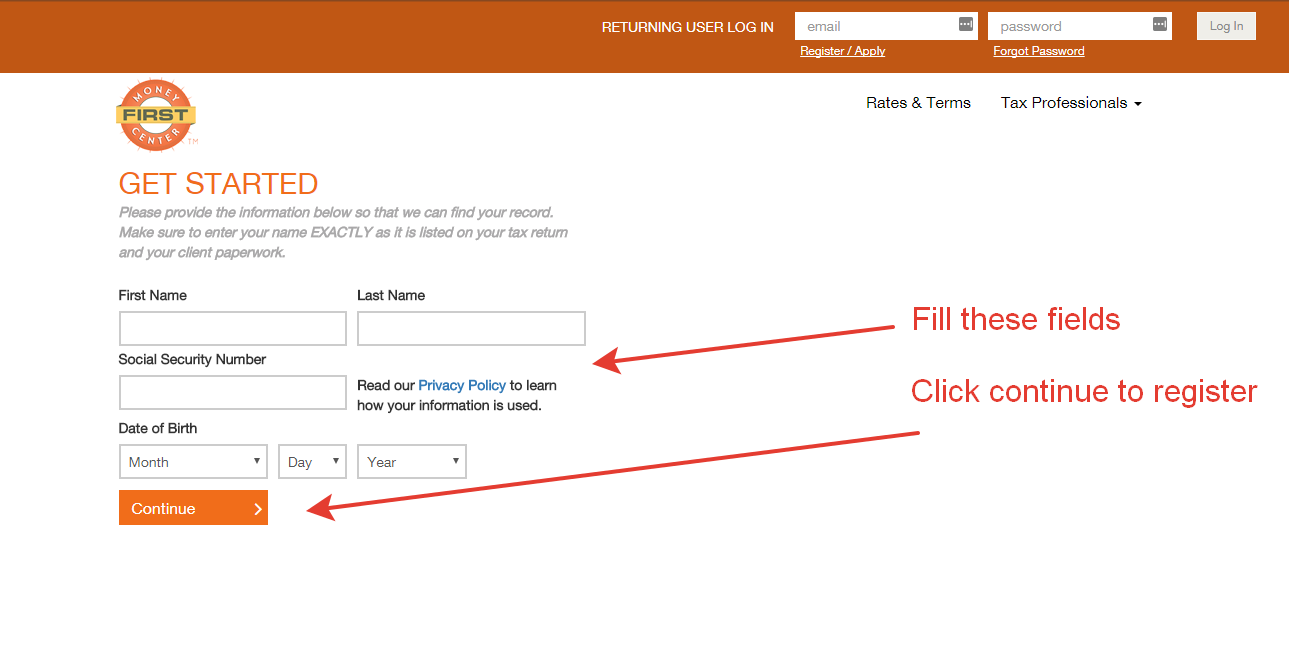1289x665 pixels.
Task: Click the Date of Birth label
Action: (158, 428)
